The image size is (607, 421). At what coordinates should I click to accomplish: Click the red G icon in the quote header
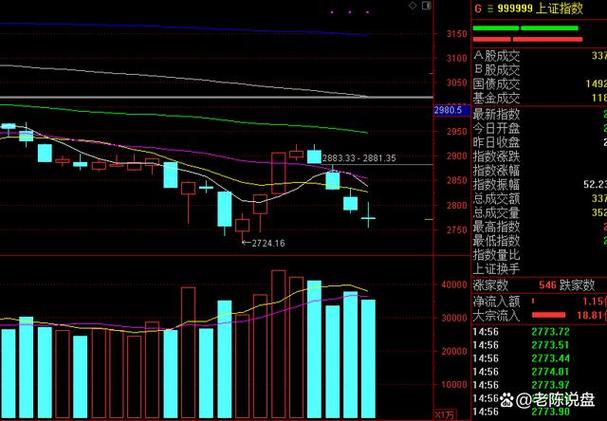click(x=478, y=7)
